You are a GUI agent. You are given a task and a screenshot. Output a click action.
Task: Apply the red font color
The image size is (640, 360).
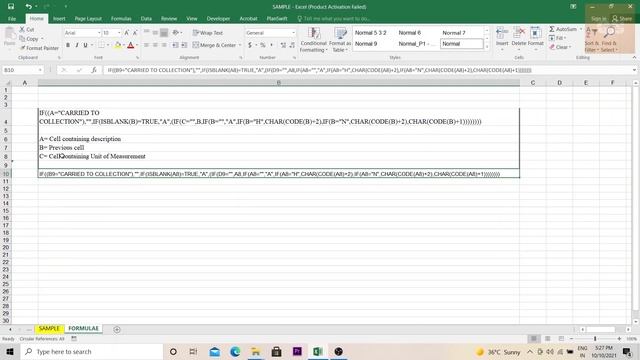(x=131, y=45)
